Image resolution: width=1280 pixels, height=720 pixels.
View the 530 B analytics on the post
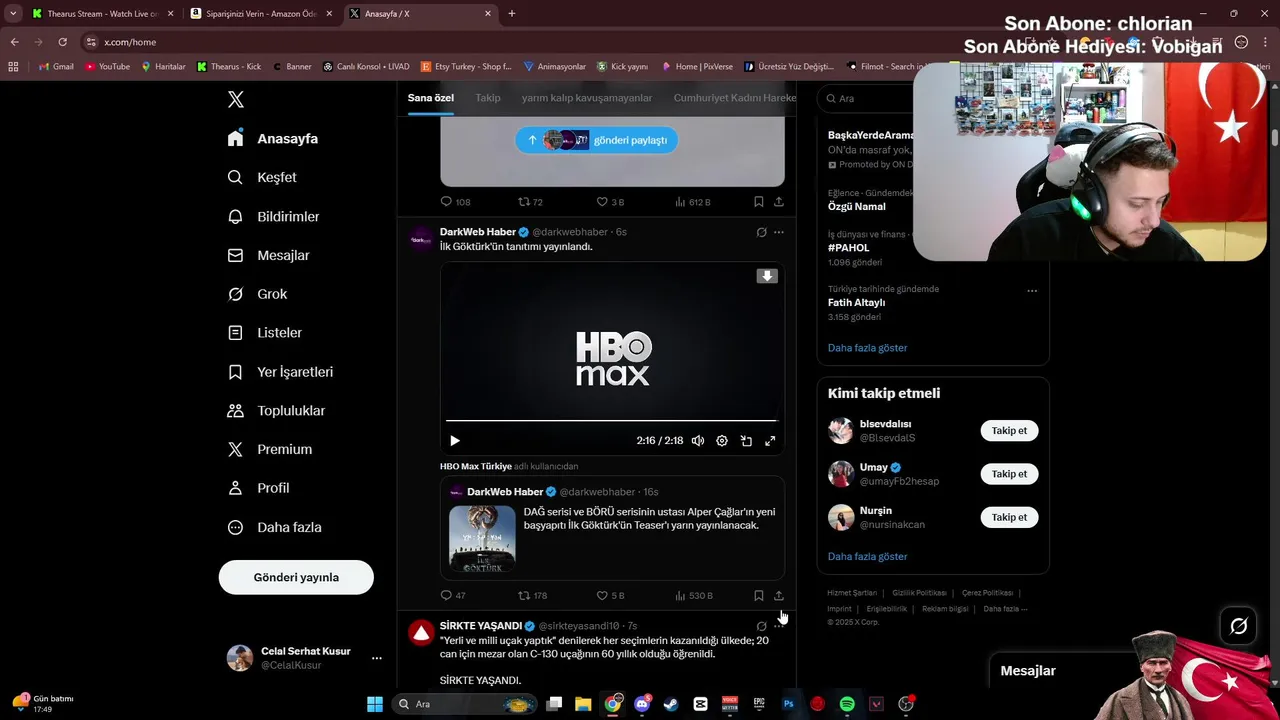694,595
